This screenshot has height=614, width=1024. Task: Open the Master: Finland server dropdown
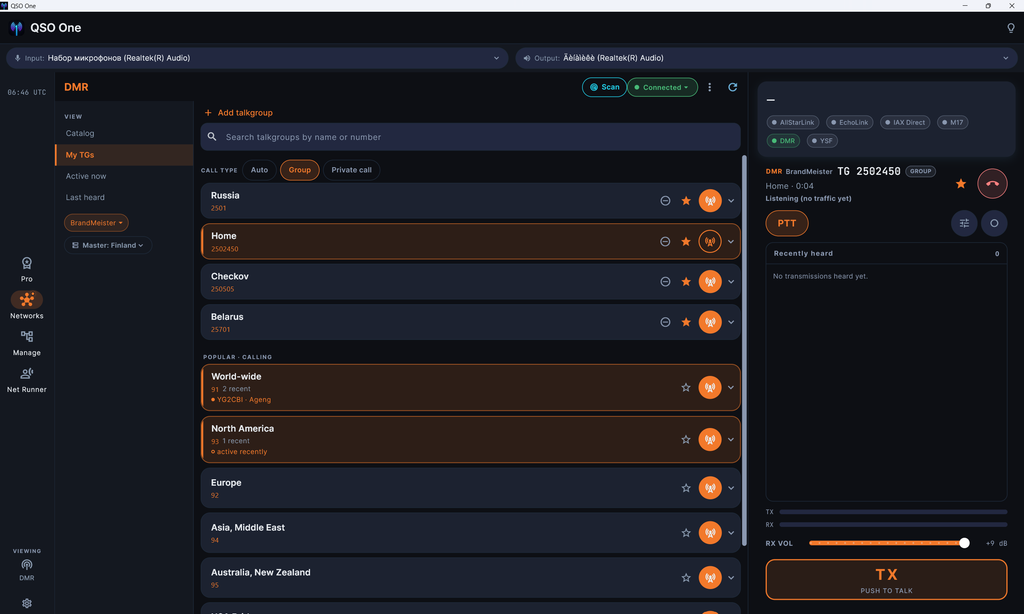tap(108, 246)
